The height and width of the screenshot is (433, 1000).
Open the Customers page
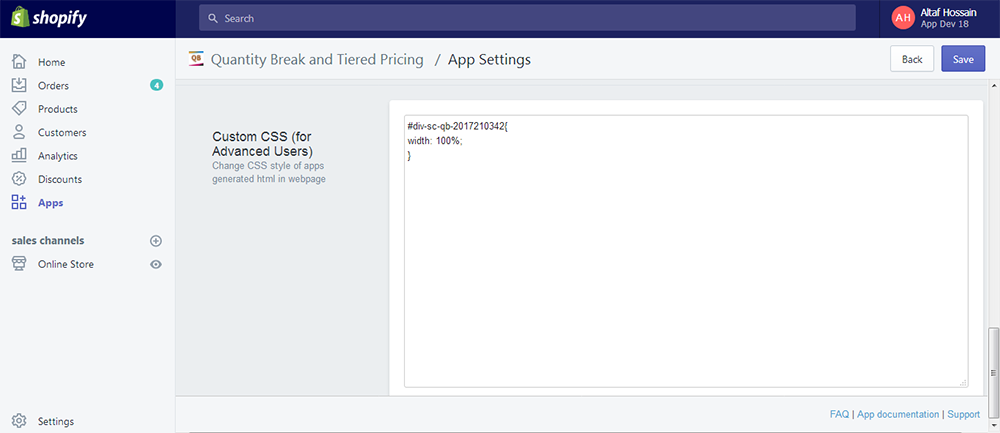(62, 132)
